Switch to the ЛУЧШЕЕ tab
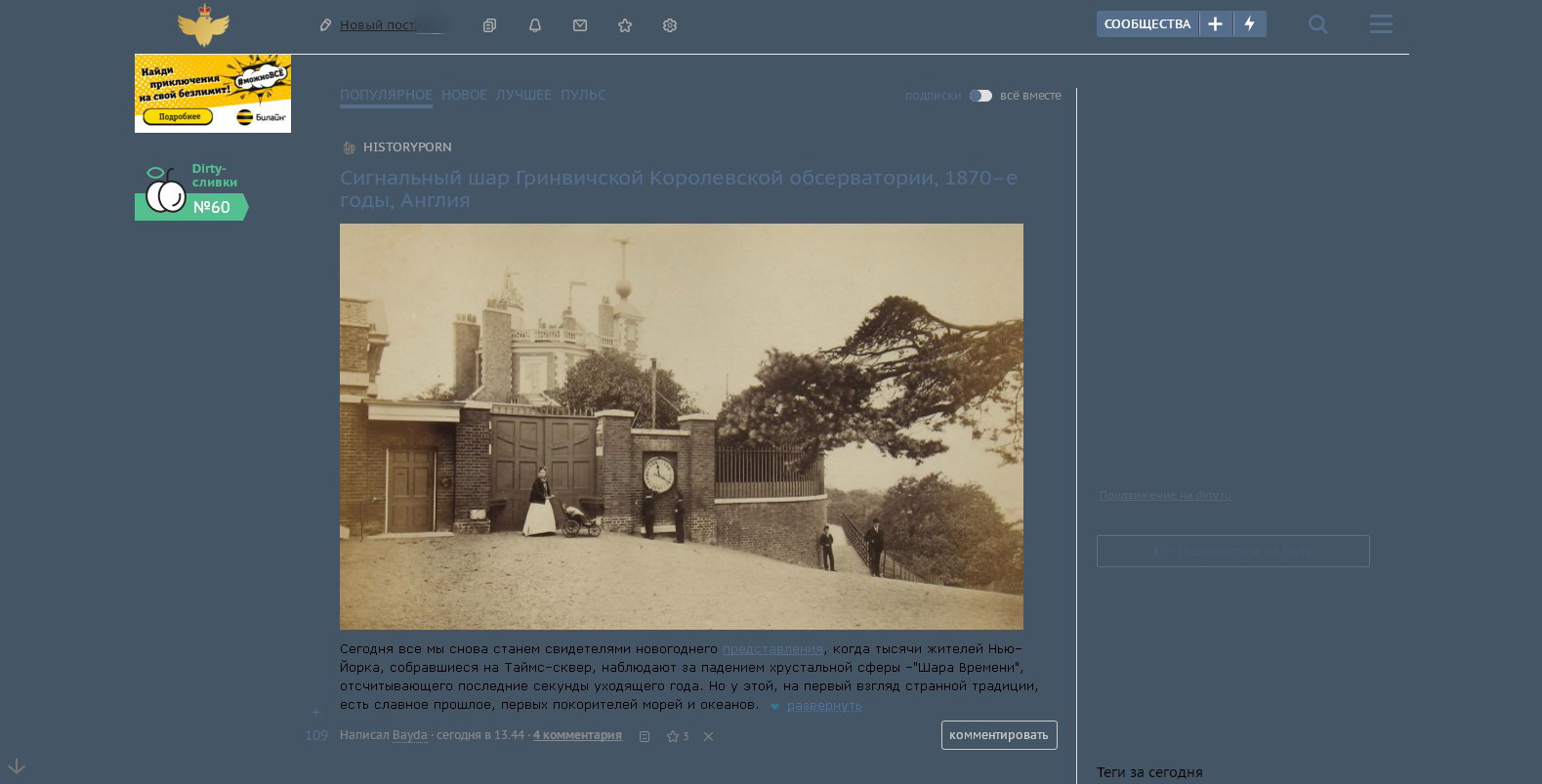The width and height of the screenshot is (1542, 784). pos(523,95)
